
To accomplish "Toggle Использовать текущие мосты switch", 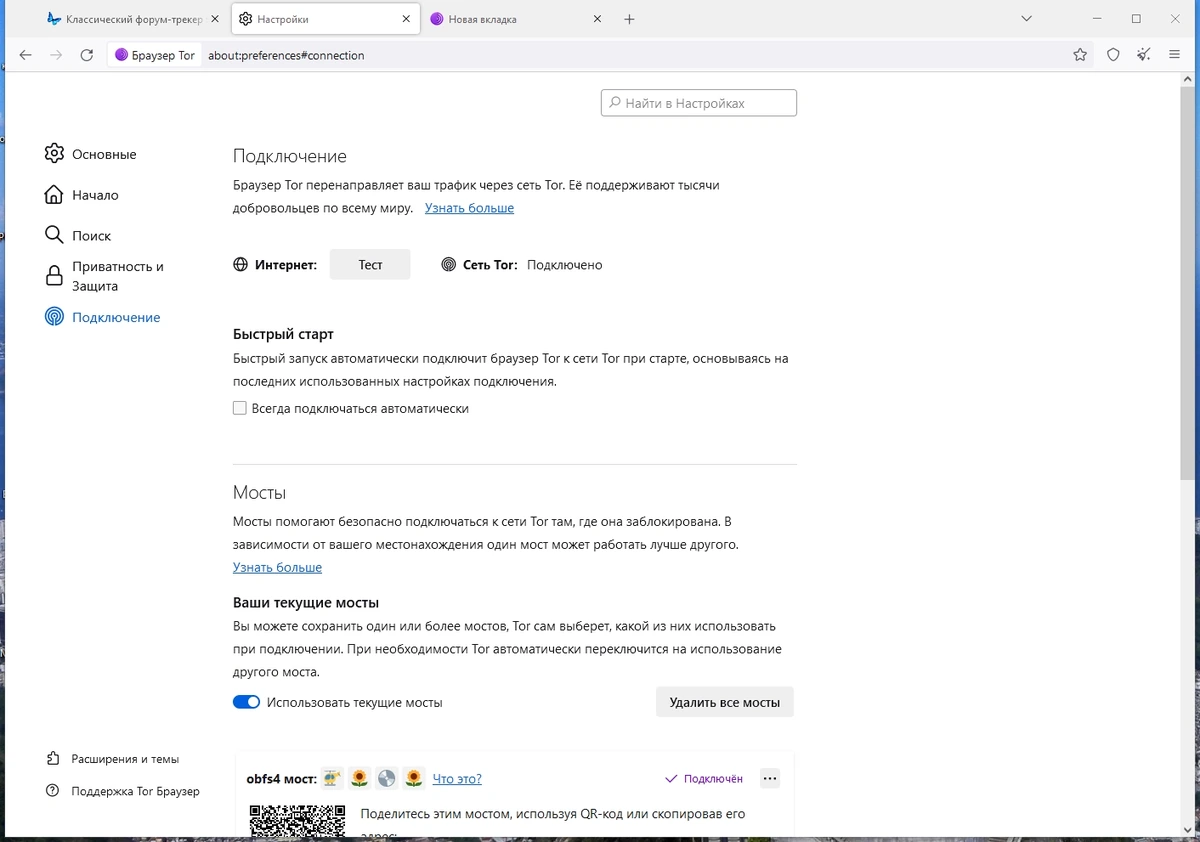I will 246,702.
